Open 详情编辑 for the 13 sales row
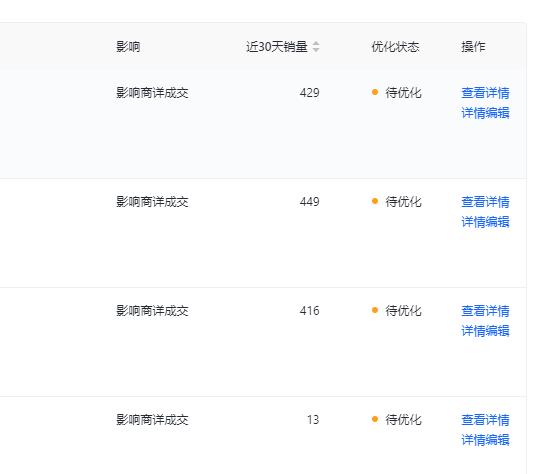This screenshot has width=541, height=474. point(485,440)
